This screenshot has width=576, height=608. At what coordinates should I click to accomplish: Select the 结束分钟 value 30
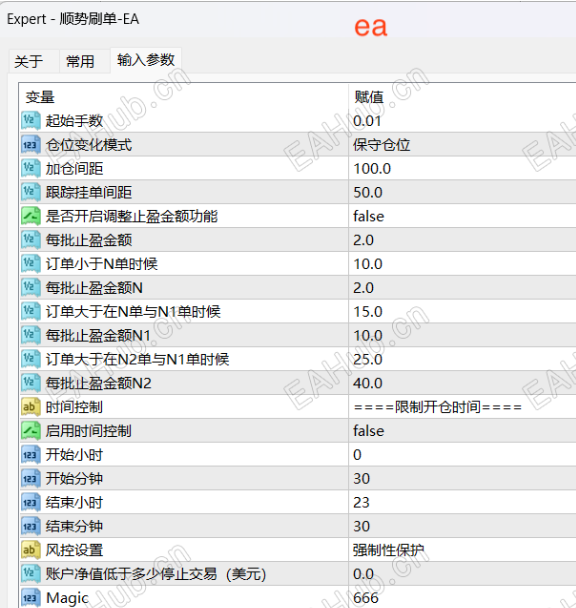(x=361, y=527)
